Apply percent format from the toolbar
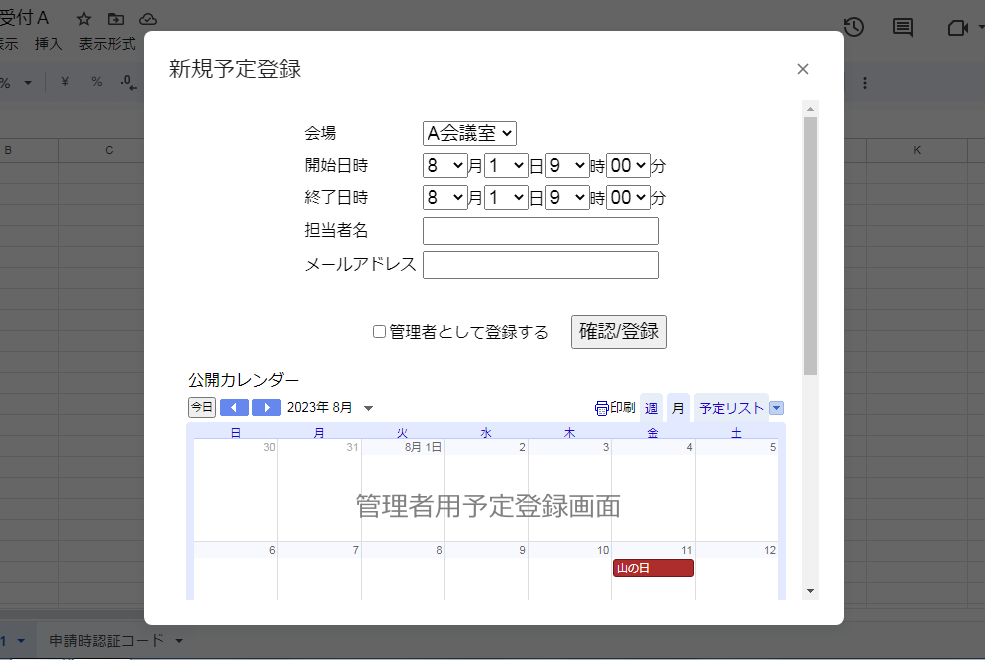 click(x=96, y=82)
